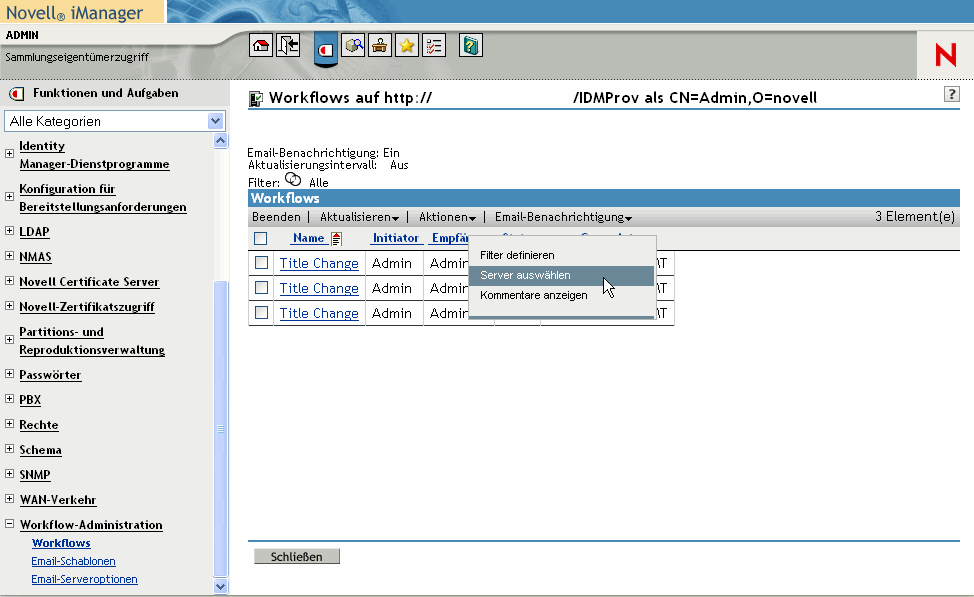Image resolution: width=974 pixels, height=597 pixels.
Task: Check the third Title Change row checkbox
Action: (x=262, y=312)
